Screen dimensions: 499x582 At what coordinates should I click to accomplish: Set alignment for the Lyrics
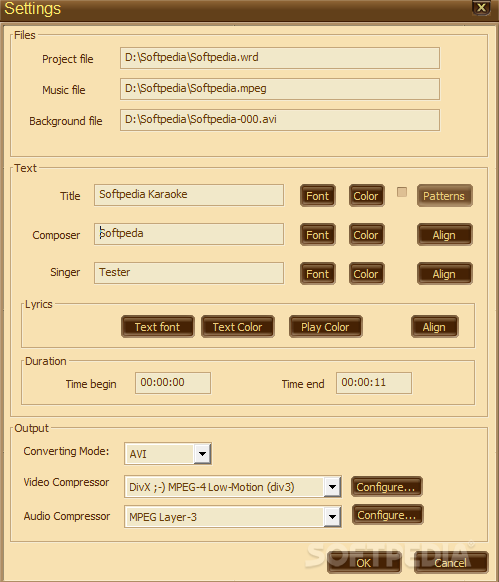[x=434, y=327]
